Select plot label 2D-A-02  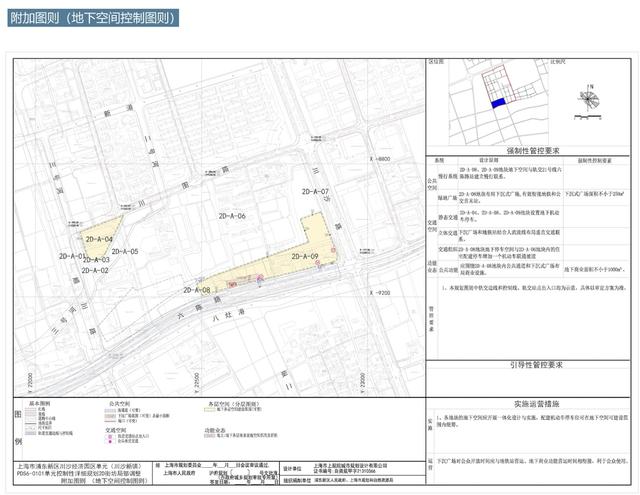[x=95, y=270]
